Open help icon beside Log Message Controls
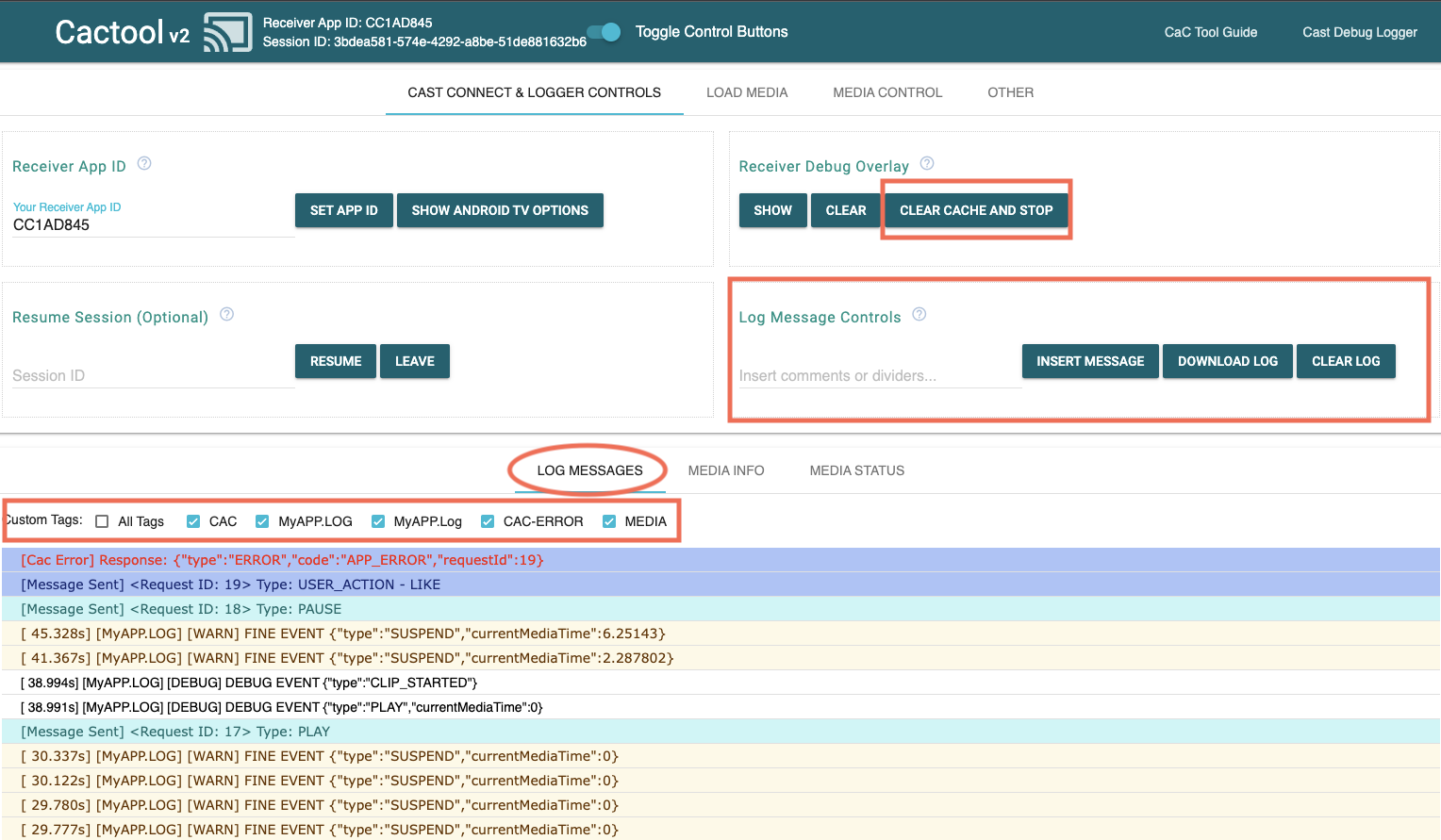The image size is (1441, 840). coord(919,314)
